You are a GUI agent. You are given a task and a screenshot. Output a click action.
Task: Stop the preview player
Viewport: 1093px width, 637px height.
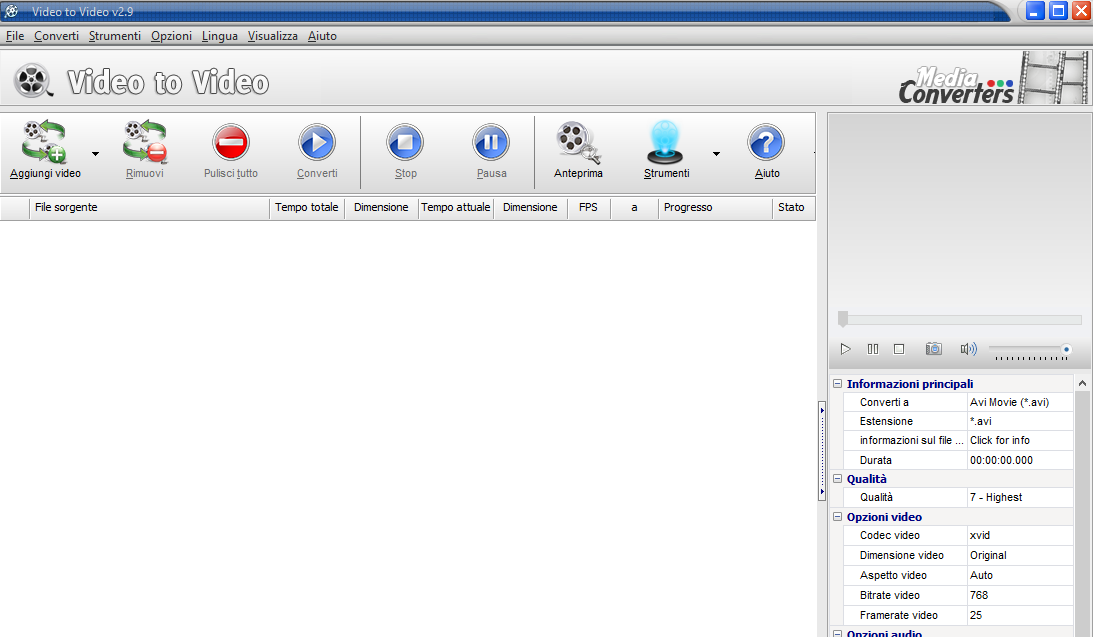[x=899, y=348]
